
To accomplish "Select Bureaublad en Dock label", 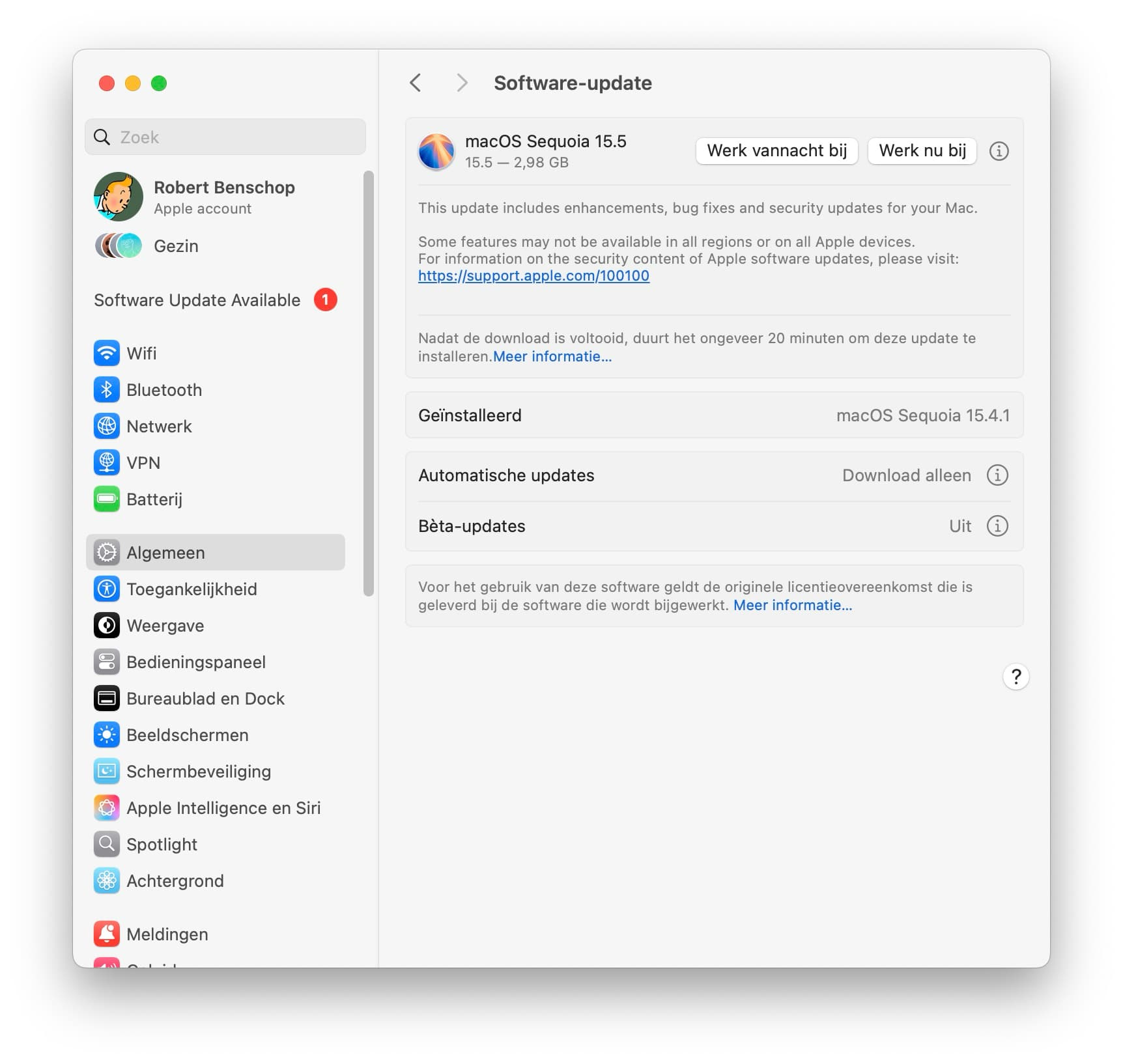I will pos(205,699).
